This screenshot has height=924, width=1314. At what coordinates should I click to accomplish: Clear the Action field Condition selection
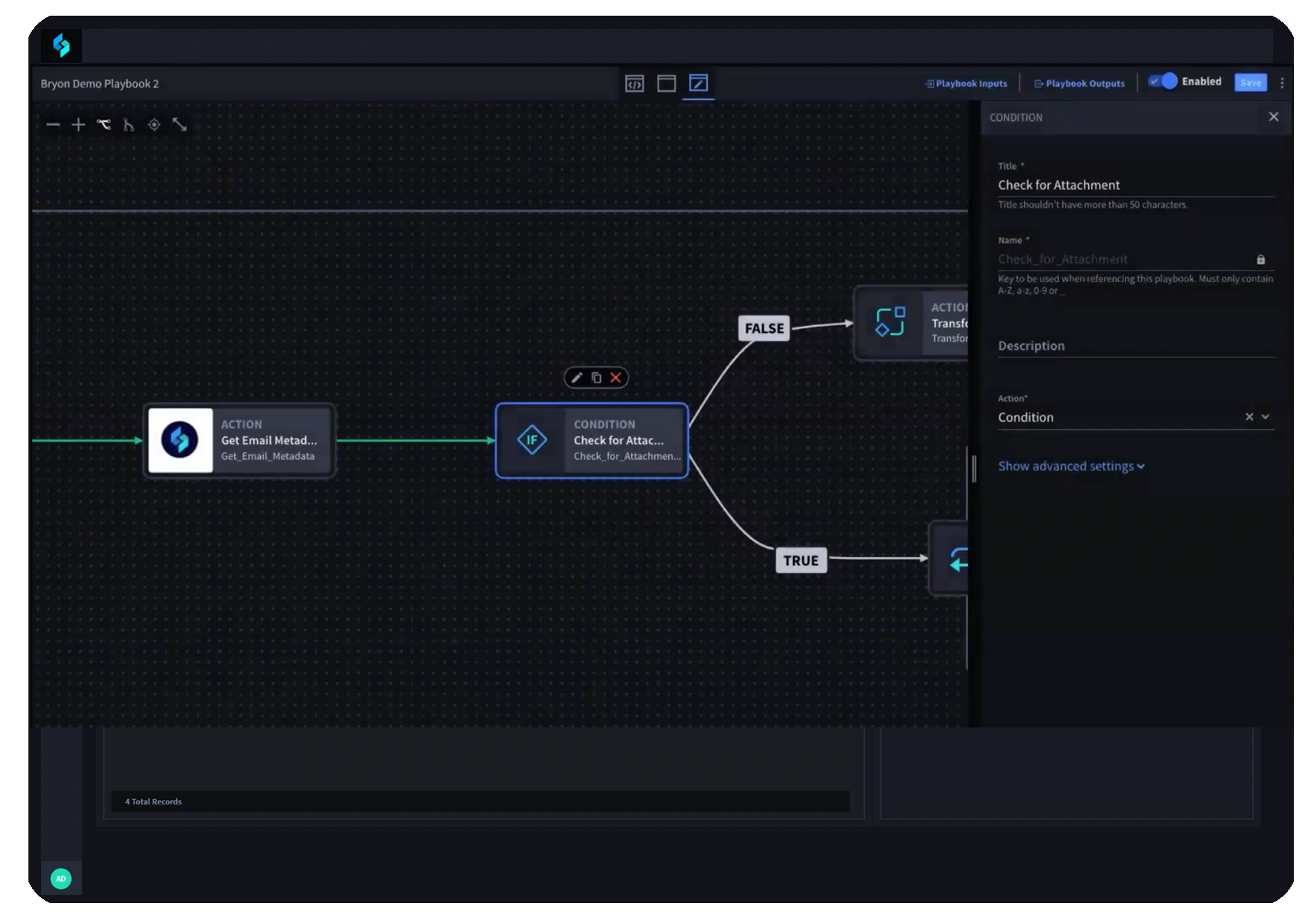tap(1249, 417)
